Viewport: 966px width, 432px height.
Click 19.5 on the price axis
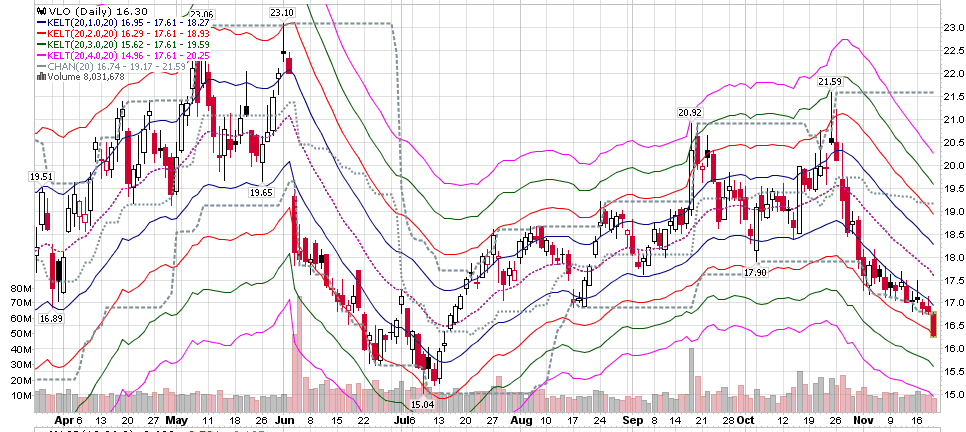(954, 189)
